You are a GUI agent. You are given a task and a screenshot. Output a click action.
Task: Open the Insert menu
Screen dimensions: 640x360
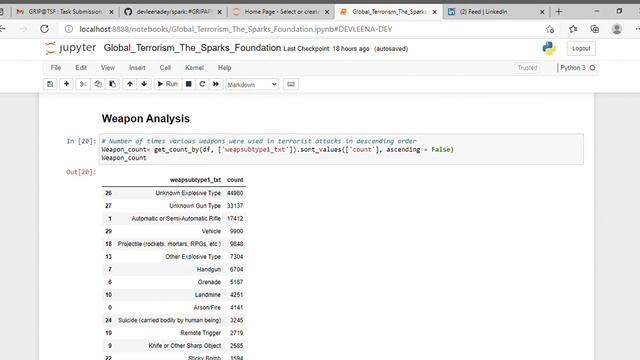[x=137, y=68]
